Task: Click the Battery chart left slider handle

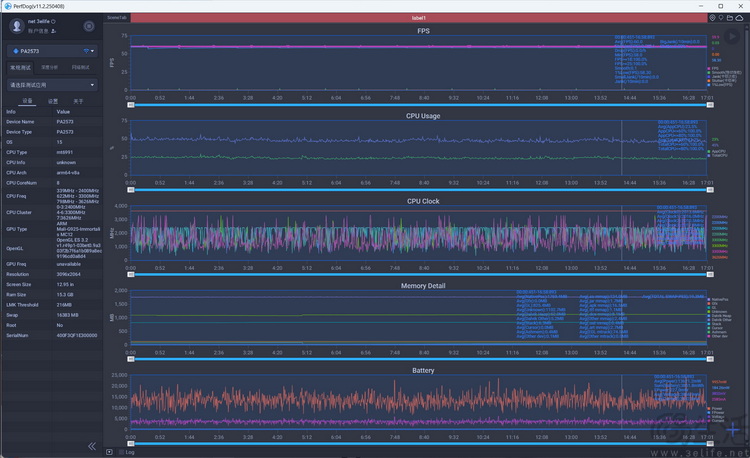Action: point(131,444)
